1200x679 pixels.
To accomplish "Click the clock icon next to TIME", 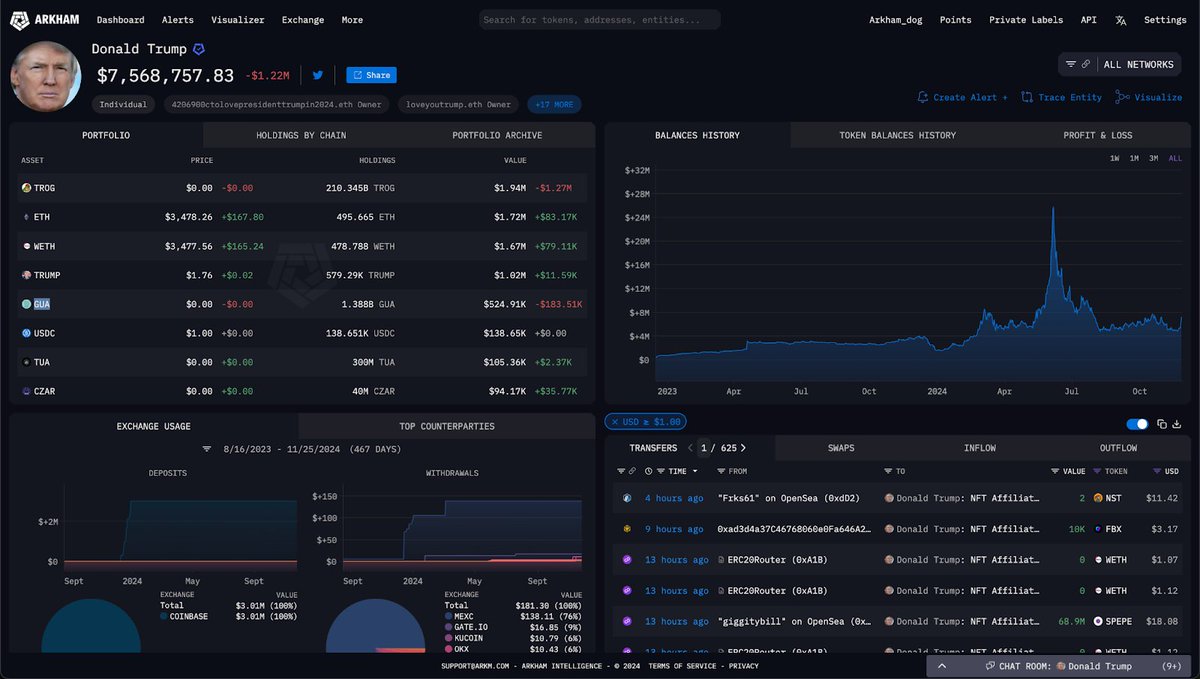I will point(649,471).
